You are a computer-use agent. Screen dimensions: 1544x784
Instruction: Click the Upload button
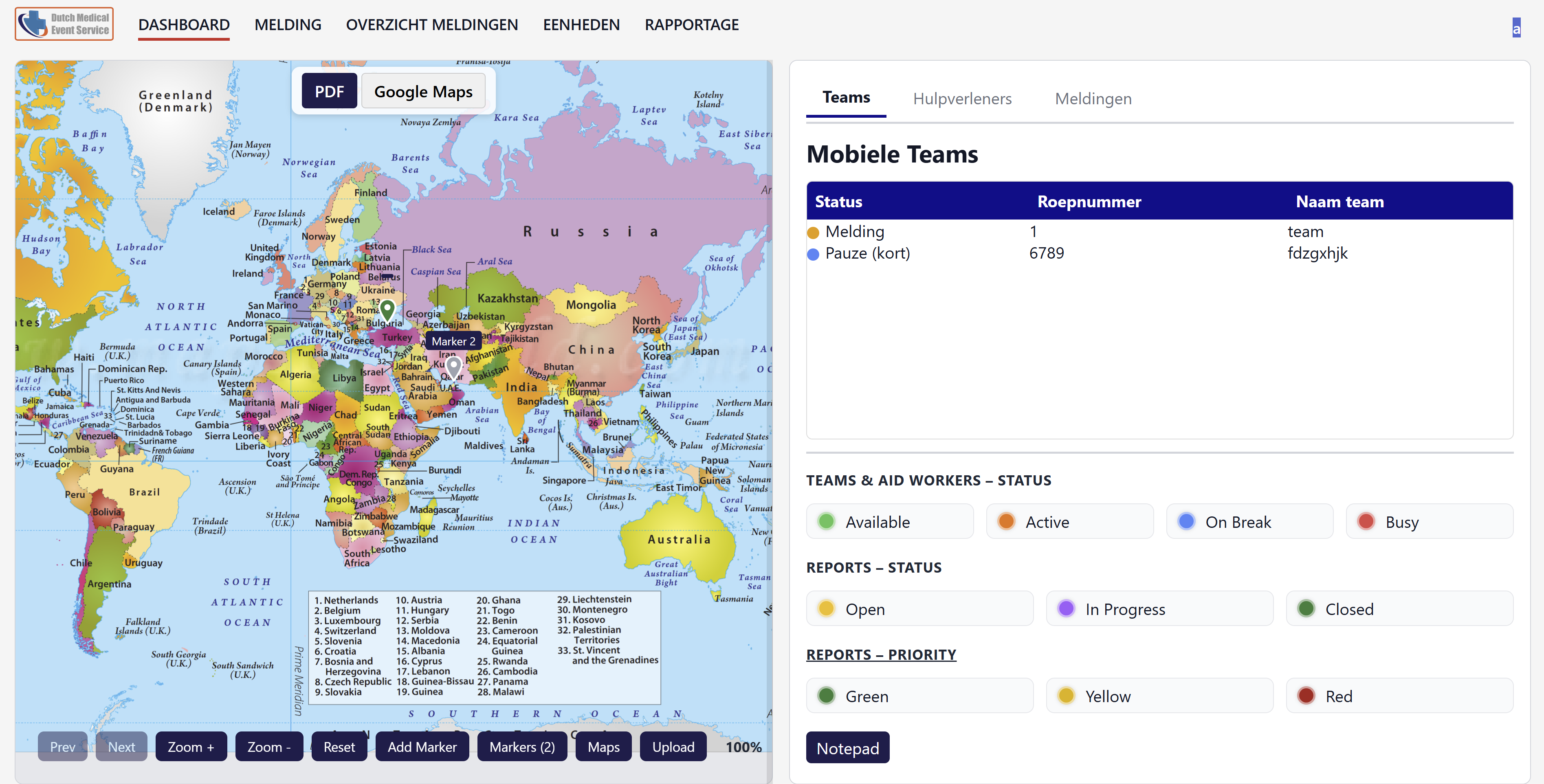click(673, 746)
